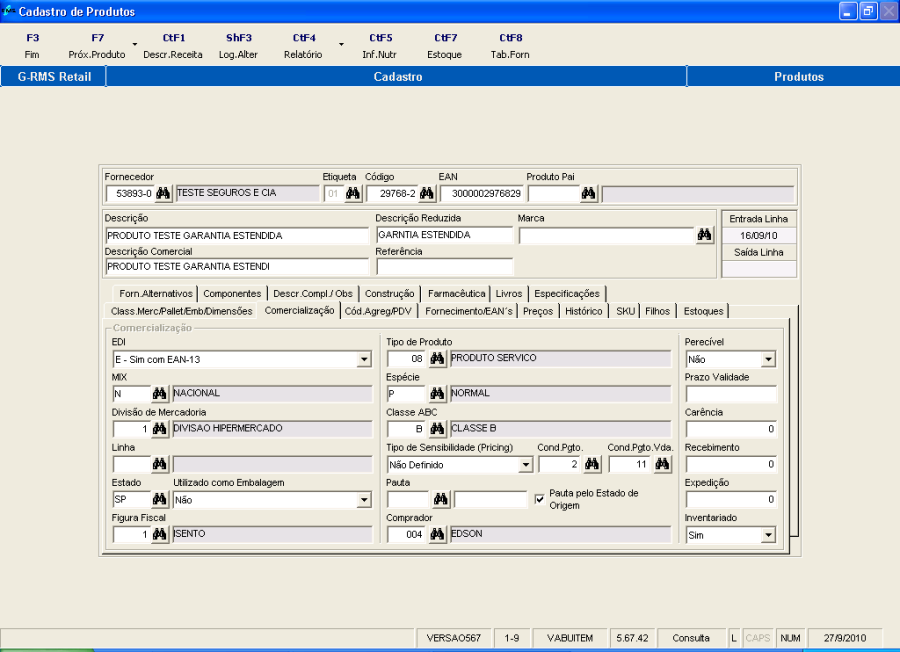Screen dimensions: 900x652
Task: Switch to Farmacêutica tab
Action: point(456,294)
